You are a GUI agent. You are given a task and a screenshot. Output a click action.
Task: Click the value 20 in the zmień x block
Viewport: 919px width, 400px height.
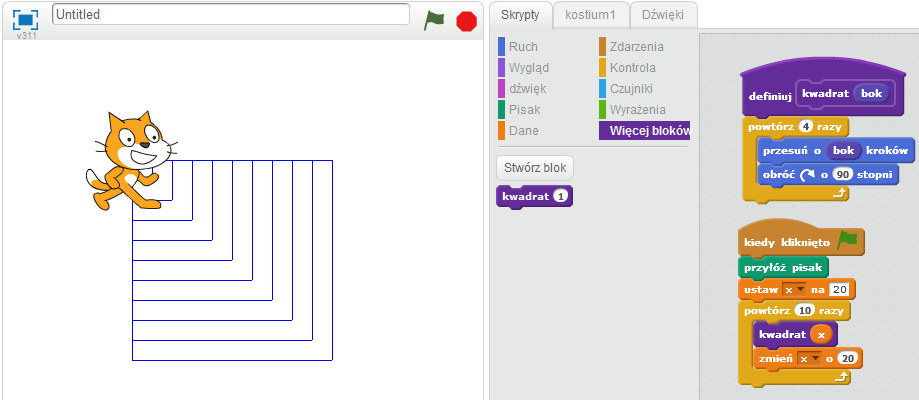click(x=847, y=358)
